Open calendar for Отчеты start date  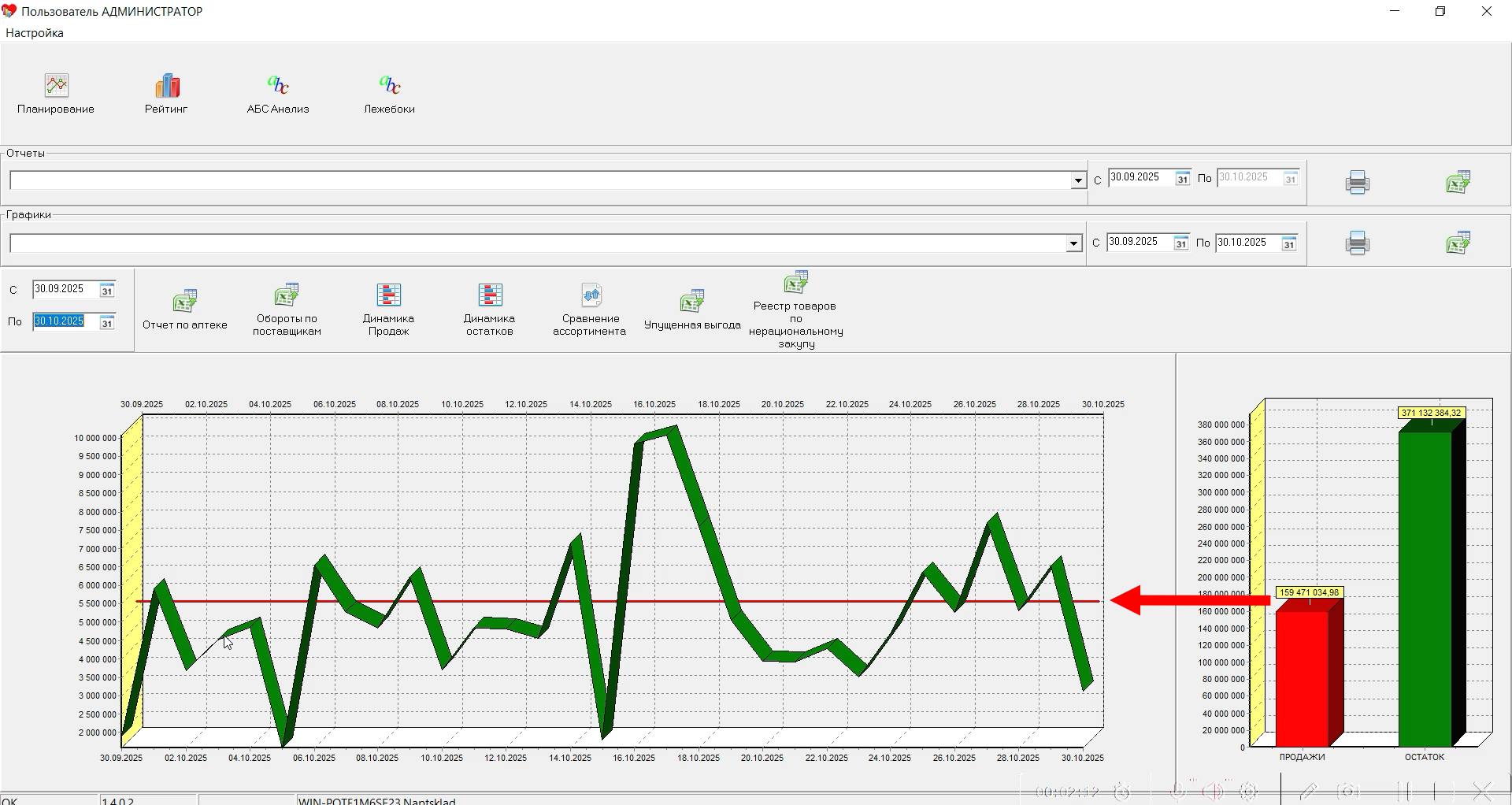click(x=1182, y=179)
